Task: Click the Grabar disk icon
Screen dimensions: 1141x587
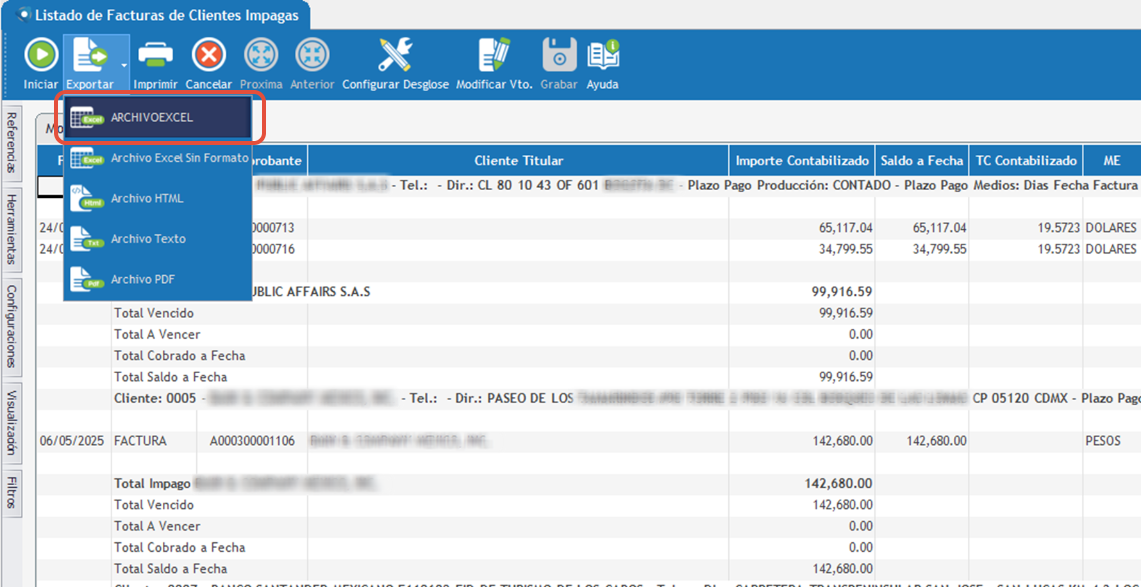Action: click(x=559, y=55)
